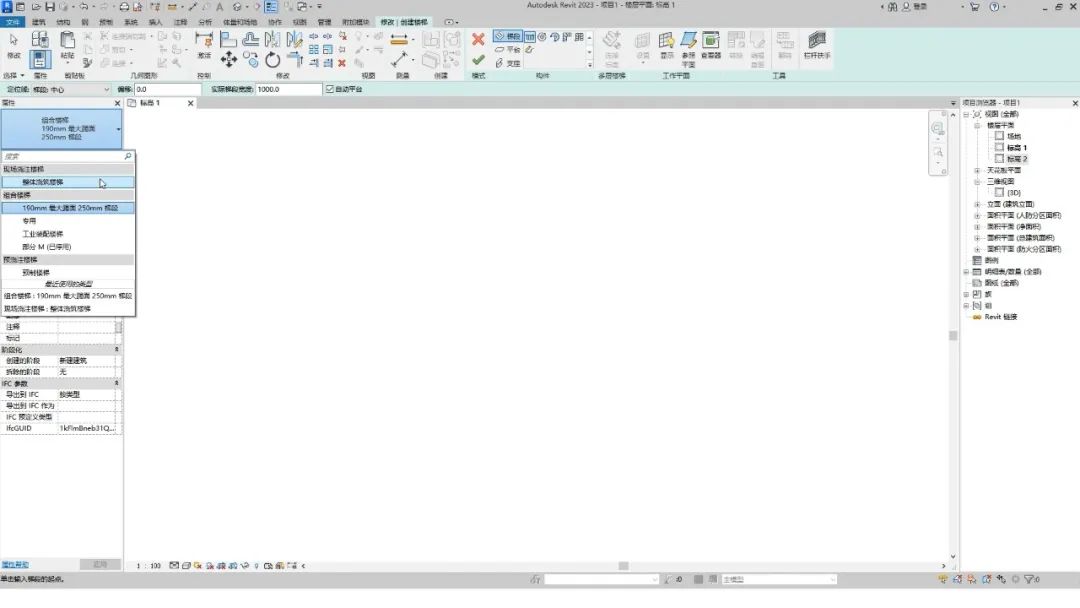Close the 标高 1 view tab
Screen dimensions: 1080x608
click(191, 103)
